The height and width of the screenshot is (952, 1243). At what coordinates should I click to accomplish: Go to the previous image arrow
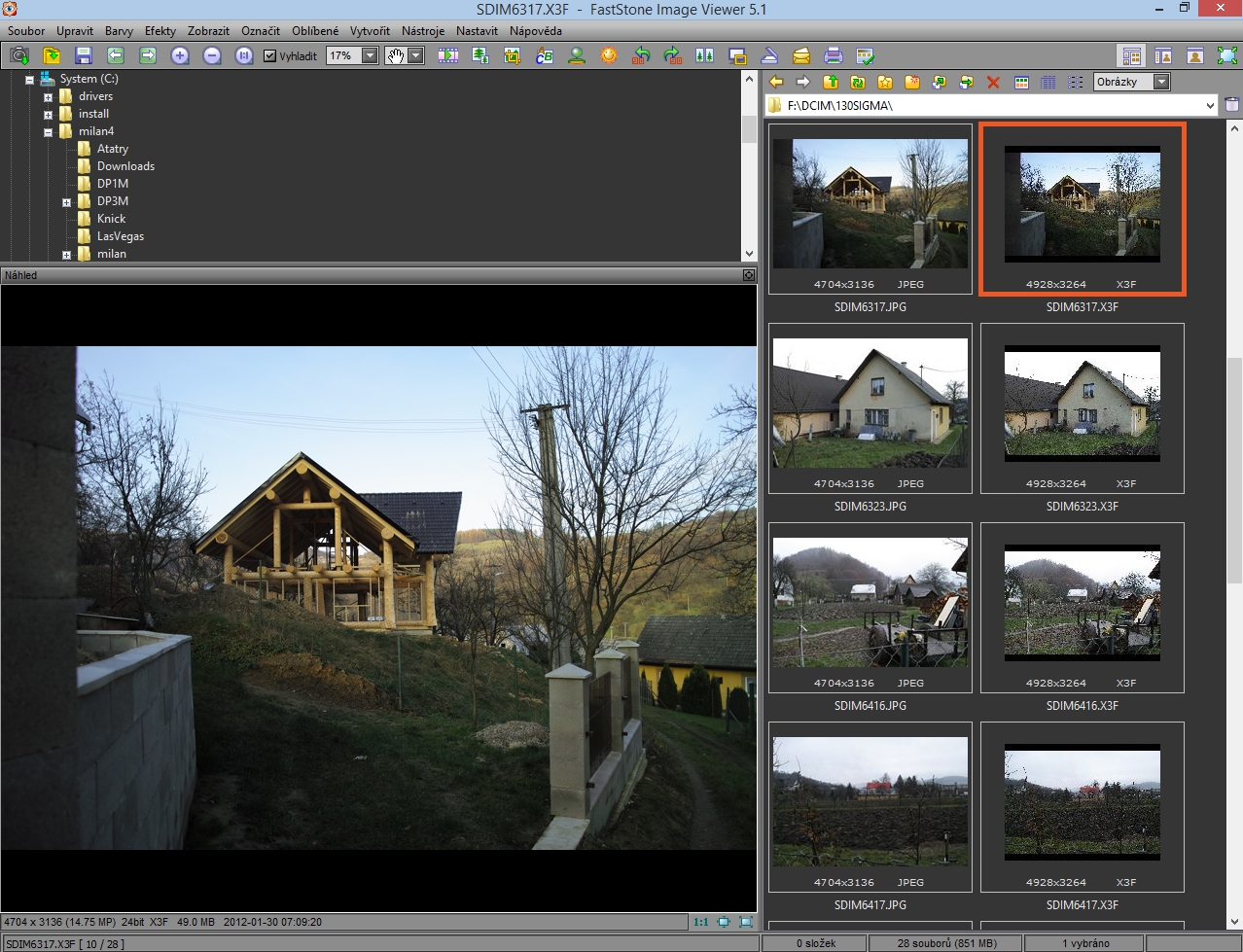pos(116,55)
